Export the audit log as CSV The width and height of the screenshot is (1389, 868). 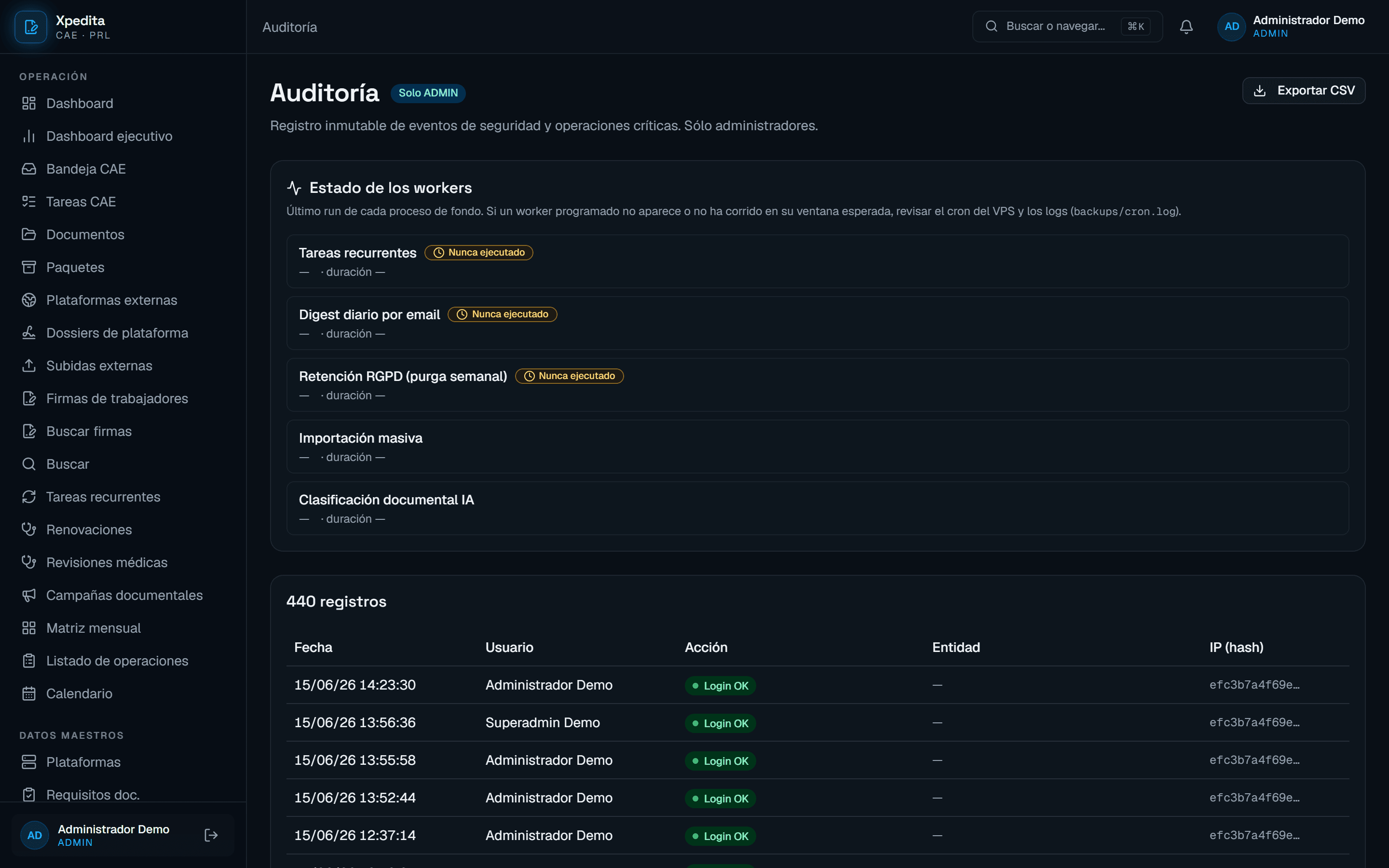click(x=1304, y=91)
